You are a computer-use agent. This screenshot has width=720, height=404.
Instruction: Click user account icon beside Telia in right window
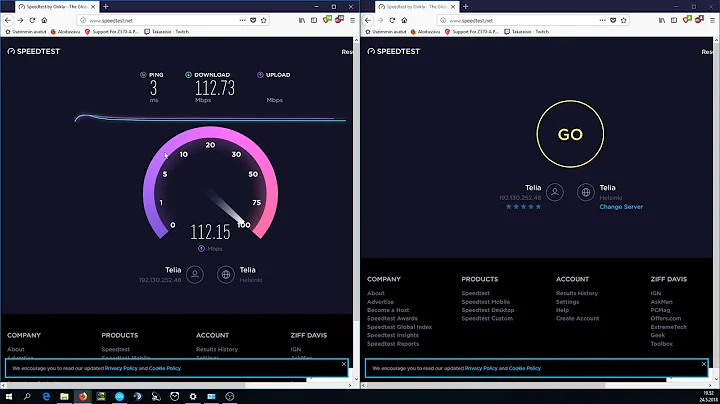coord(555,192)
